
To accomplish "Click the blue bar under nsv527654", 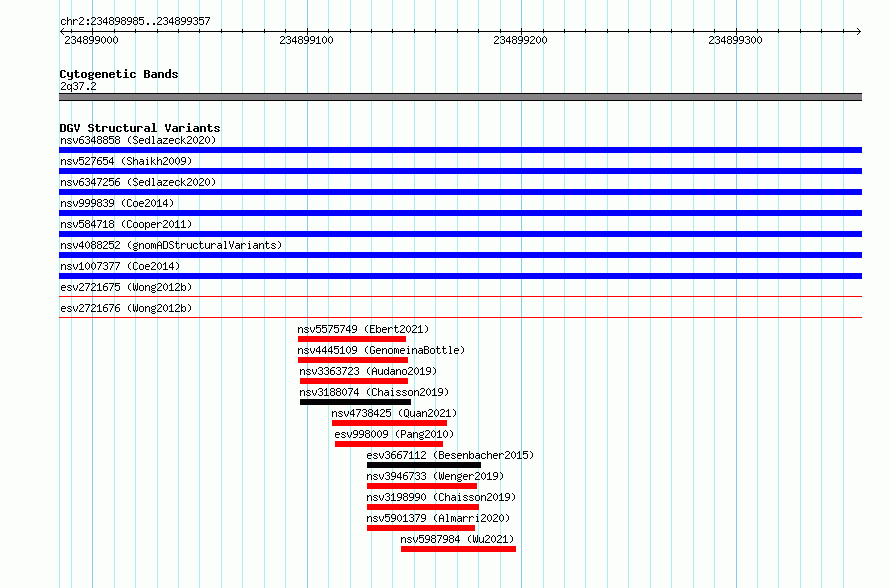I will pyautogui.click(x=460, y=171).
